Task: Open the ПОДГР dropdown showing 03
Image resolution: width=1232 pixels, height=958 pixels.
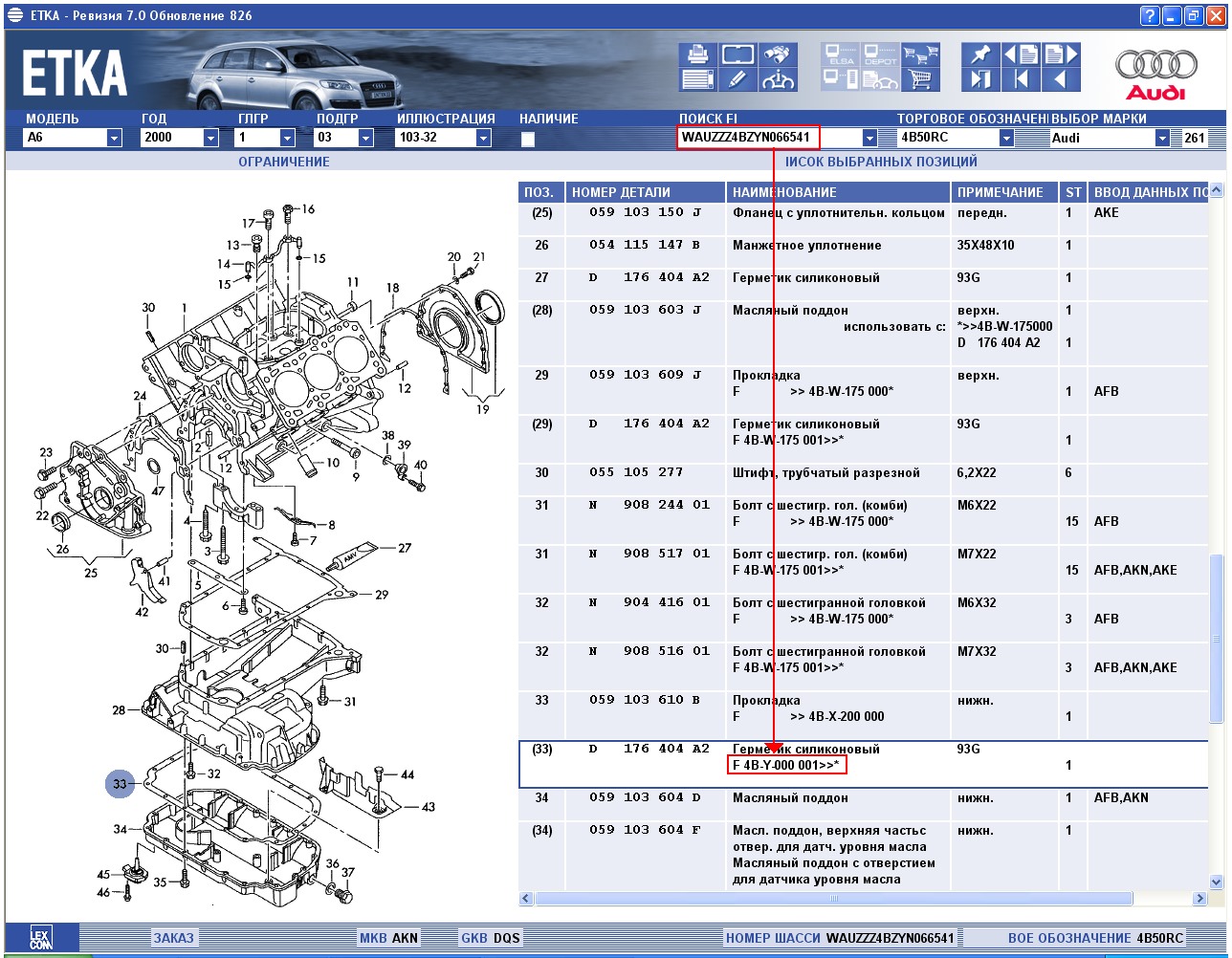Action: coord(345,138)
